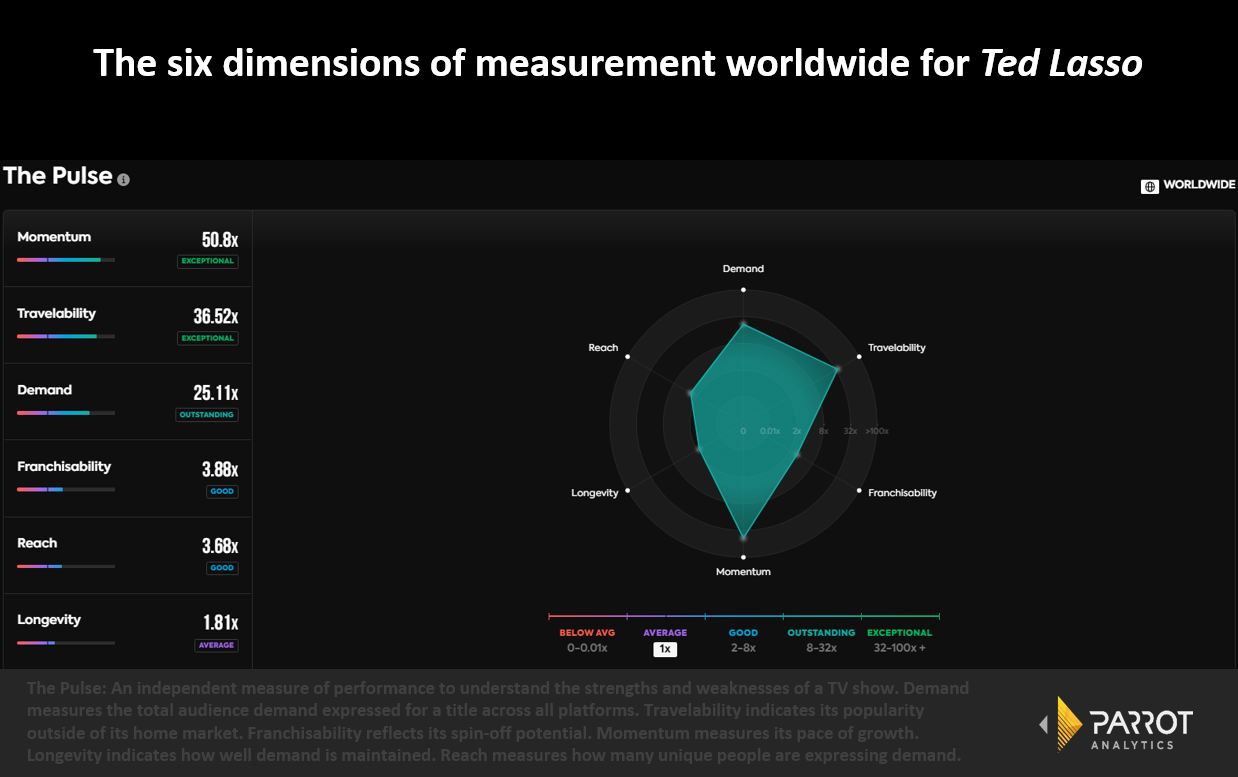Click the 25.11x Demand value

[x=216, y=393]
